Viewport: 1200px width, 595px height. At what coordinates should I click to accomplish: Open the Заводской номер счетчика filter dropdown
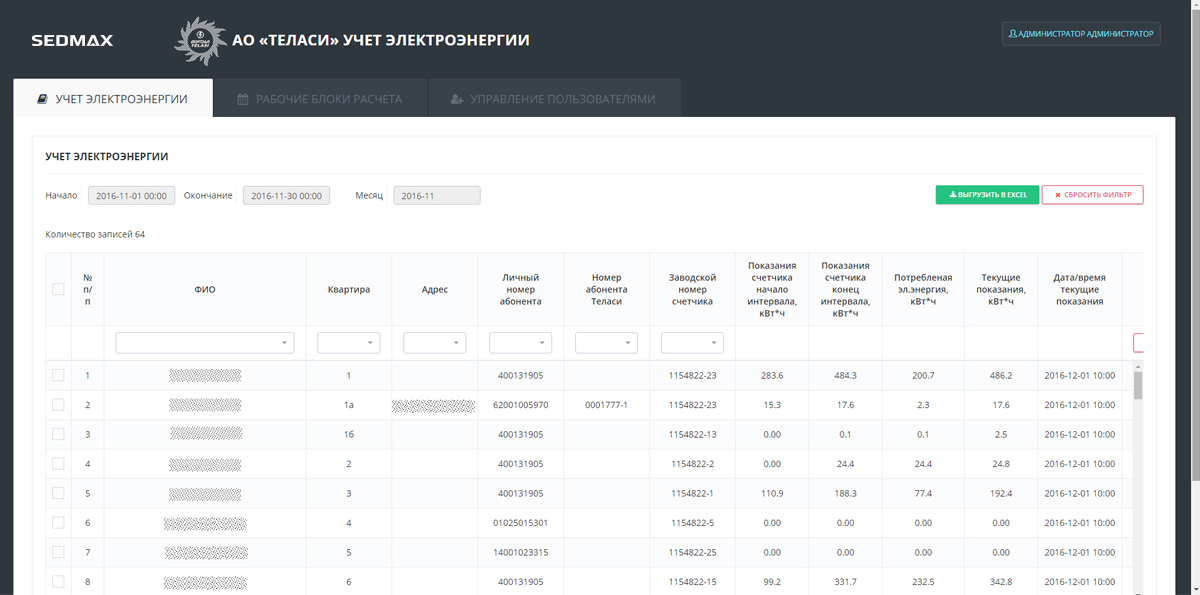click(692, 343)
